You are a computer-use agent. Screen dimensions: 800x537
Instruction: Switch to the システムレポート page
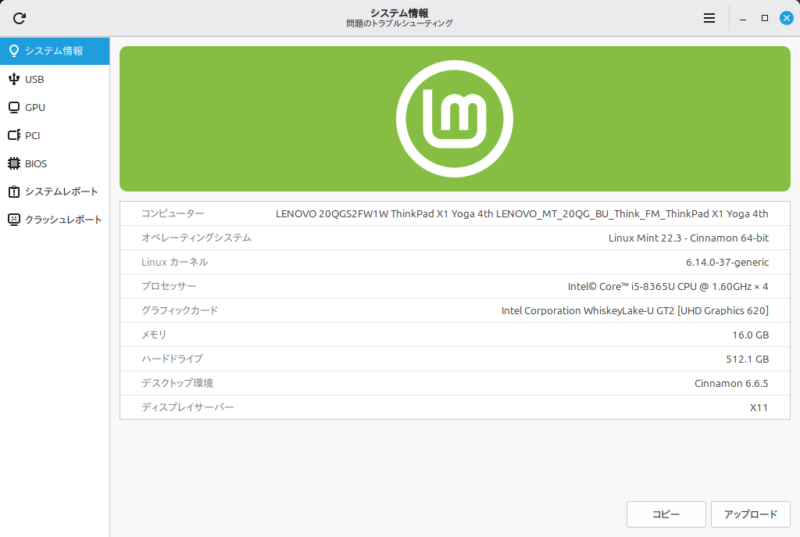coord(61,191)
